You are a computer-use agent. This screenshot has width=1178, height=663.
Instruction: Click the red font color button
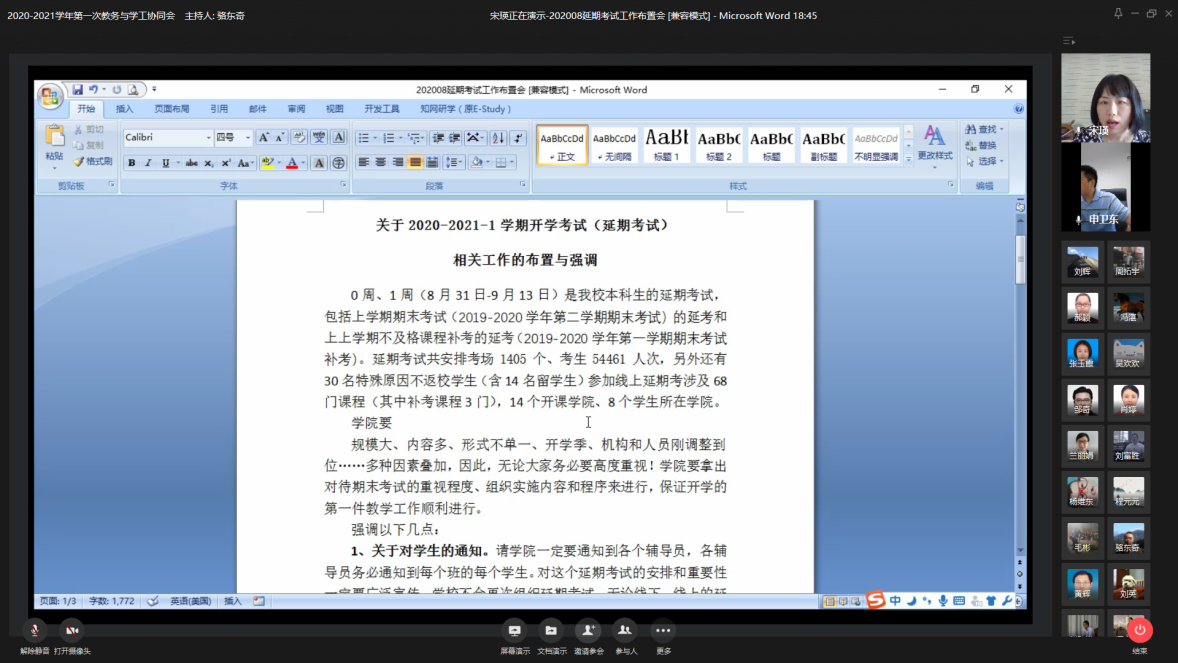[291, 163]
